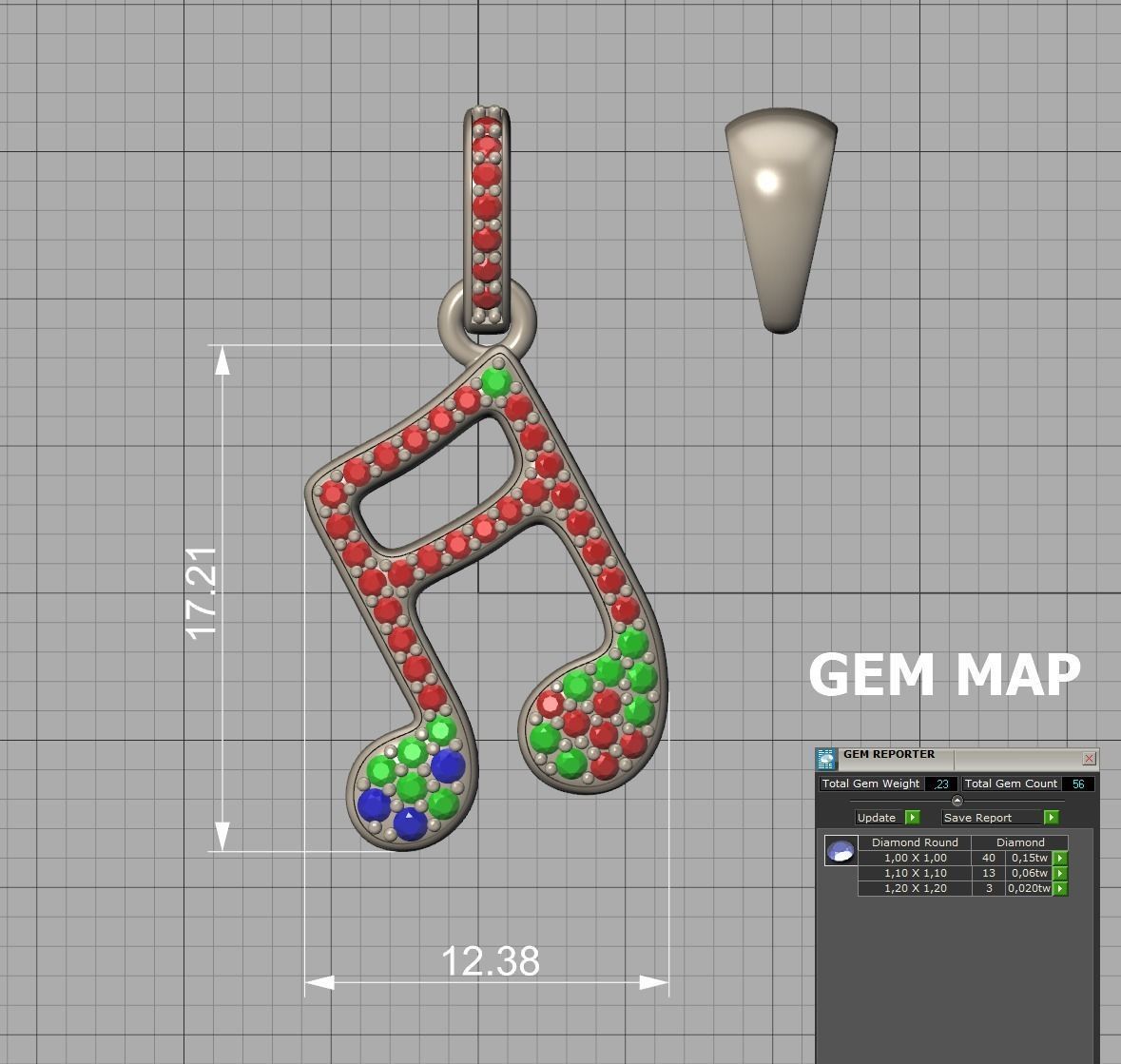1121x1064 pixels.
Task: Click the gem count cell showing 40
Action: (989, 858)
